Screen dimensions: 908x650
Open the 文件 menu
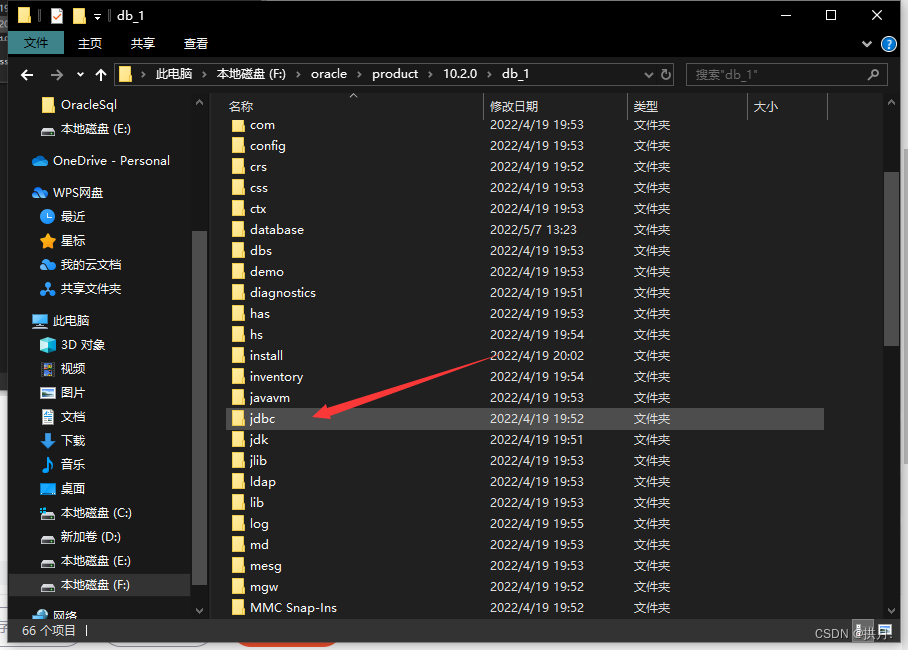pyautogui.click(x=36, y=42)
